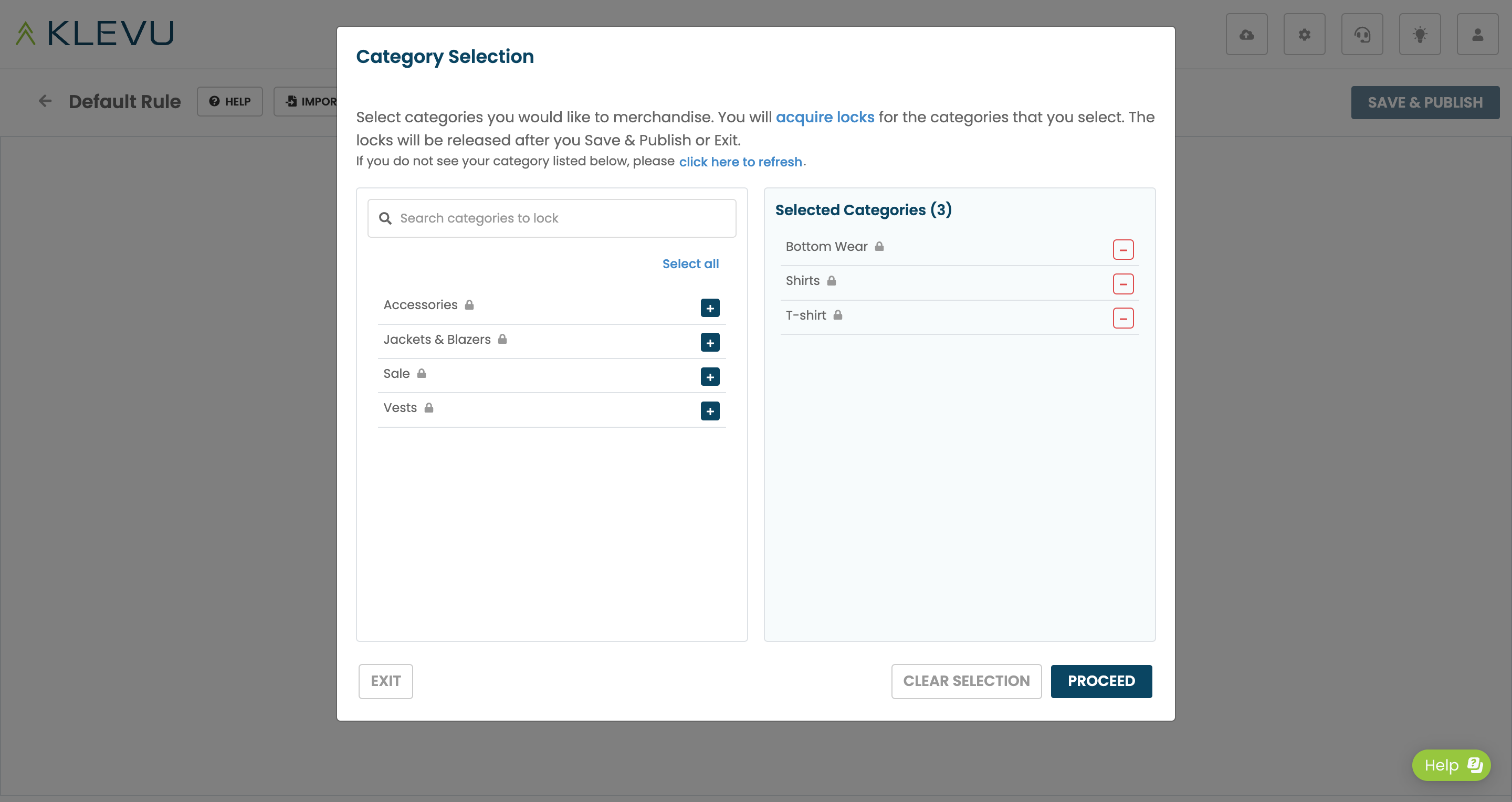Open support headset icon in header
Screen dimensions: 1512x802
1362,35
